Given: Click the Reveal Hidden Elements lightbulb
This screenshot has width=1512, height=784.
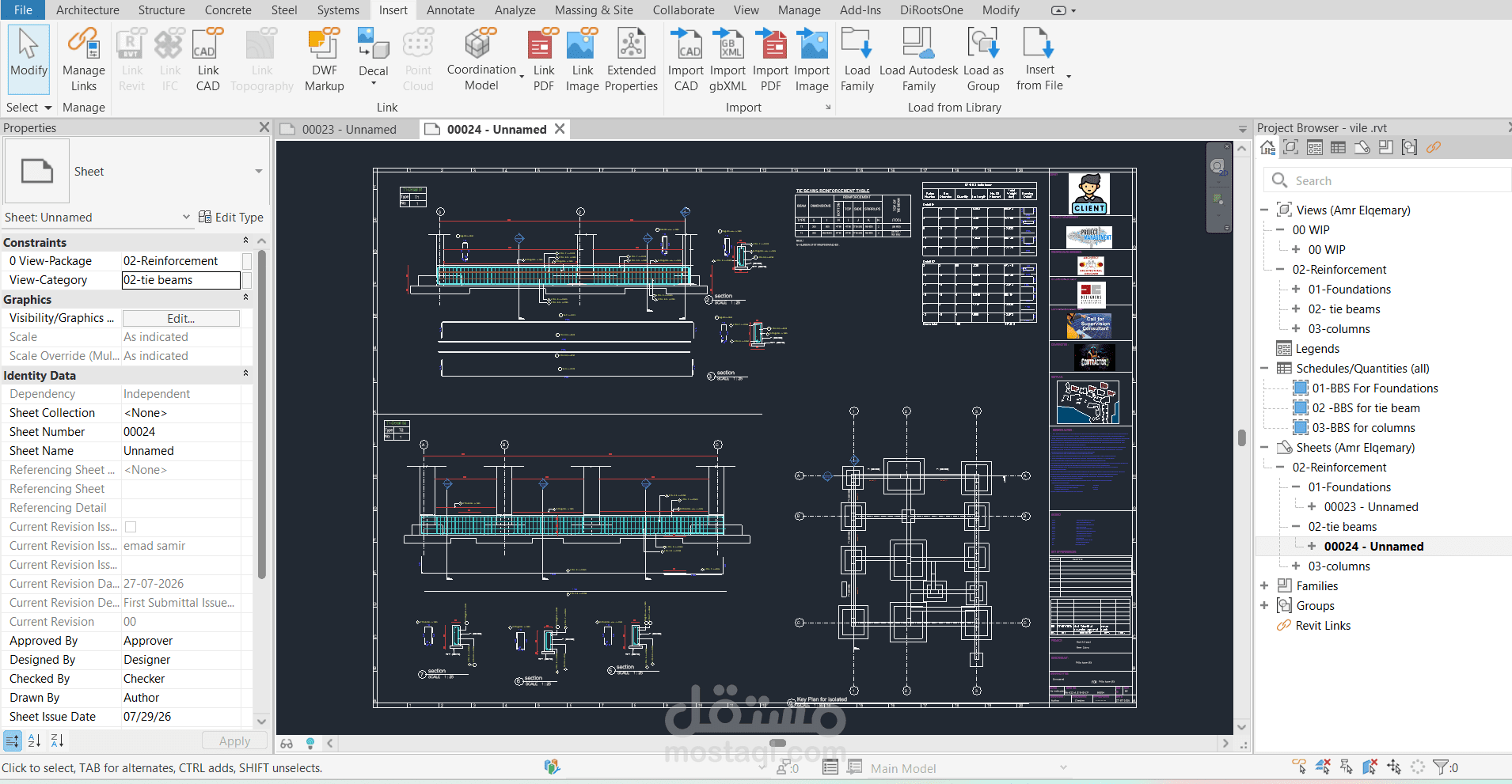Looking at the screenshot, I should tap(310, 743).
